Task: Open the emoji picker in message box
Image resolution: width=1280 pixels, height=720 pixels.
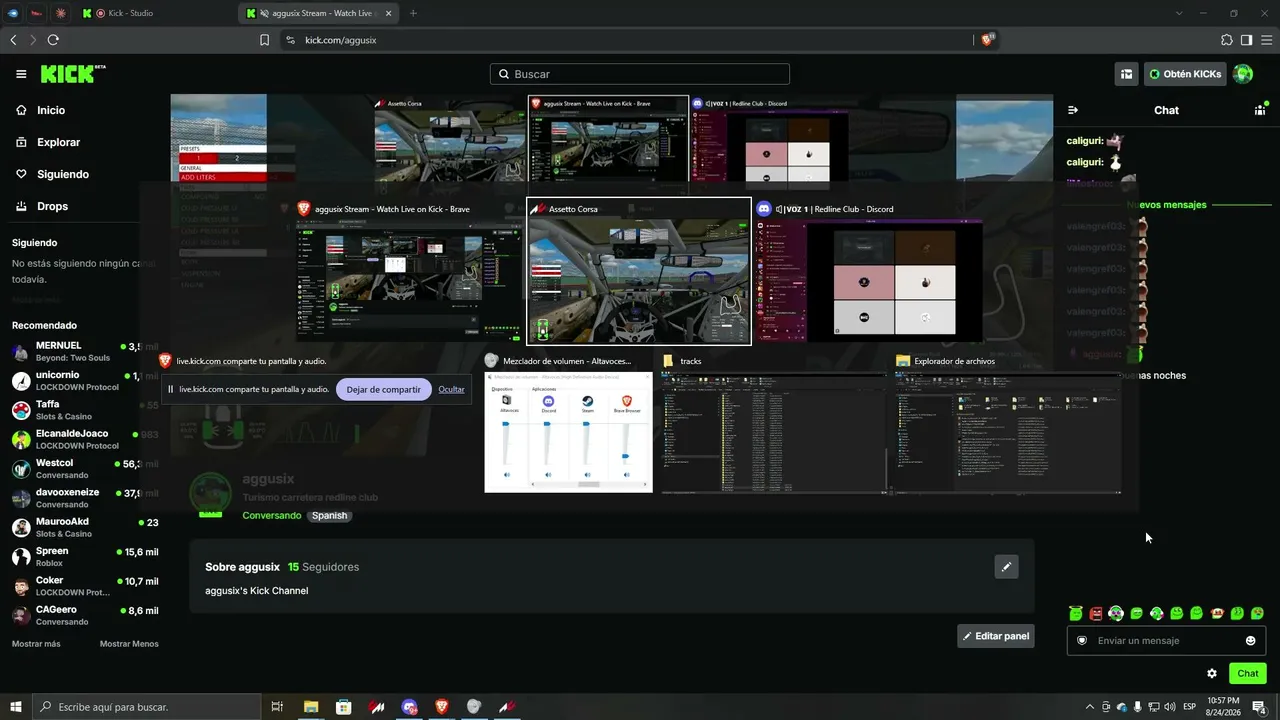Action: point(1250,640)
